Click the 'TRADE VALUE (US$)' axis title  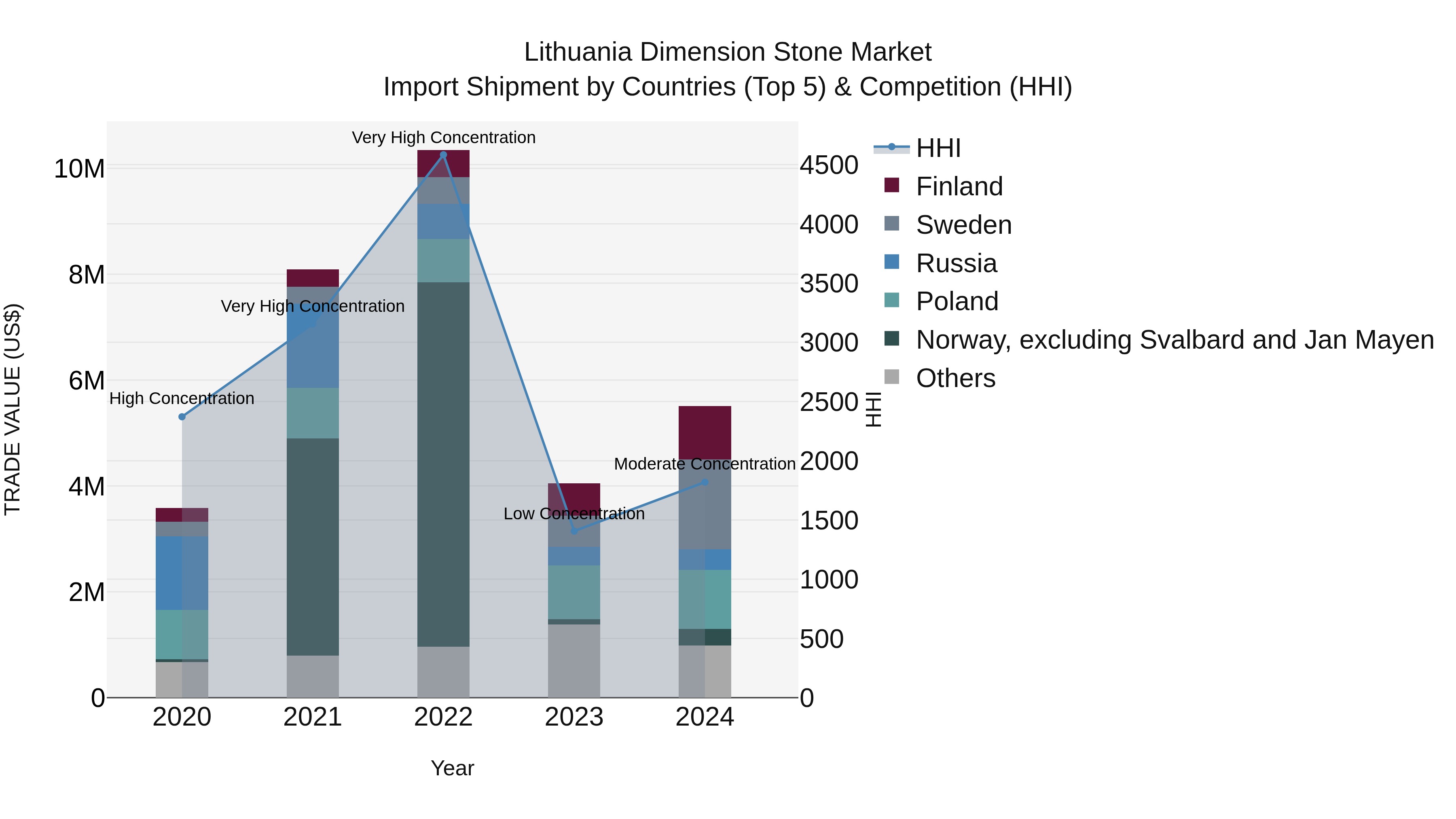coord(13,409)
